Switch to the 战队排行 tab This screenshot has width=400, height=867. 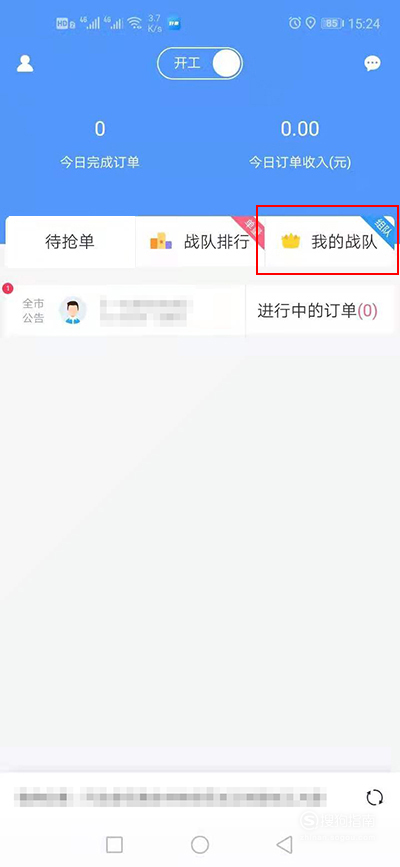coord(200,242)
